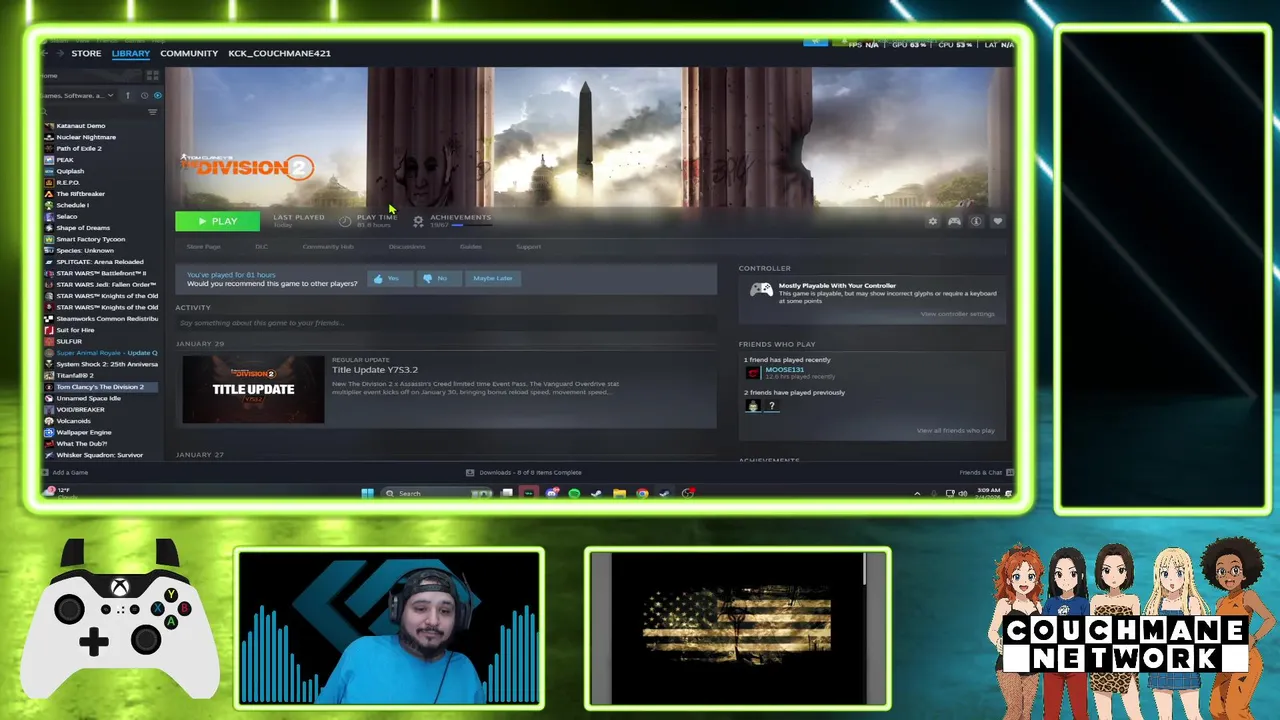The height and width of the screenshot is (720, 1280).
Task: Select Whisker Squadron: Survivor in library
Action: [100, 455]
